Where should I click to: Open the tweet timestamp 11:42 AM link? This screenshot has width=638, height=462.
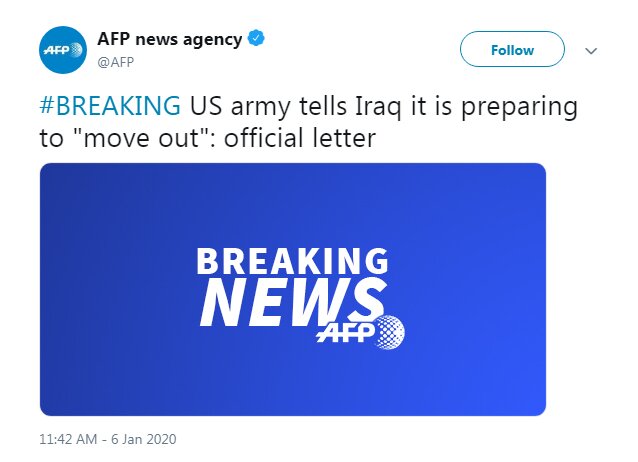pyautogui.click(x=68, y=439)
